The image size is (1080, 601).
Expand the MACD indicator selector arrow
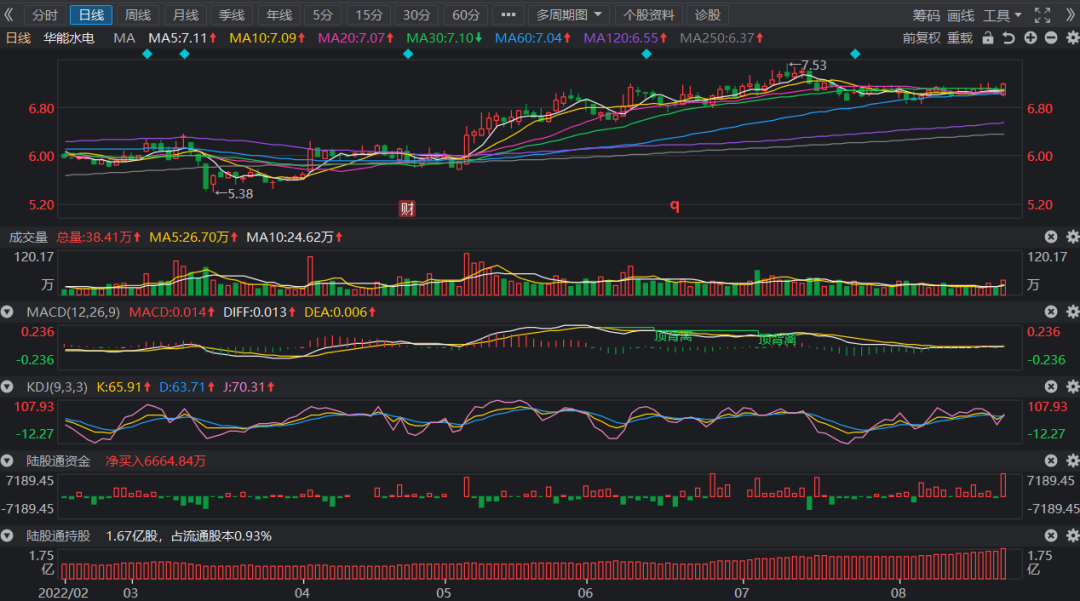(x=9, y=312)
